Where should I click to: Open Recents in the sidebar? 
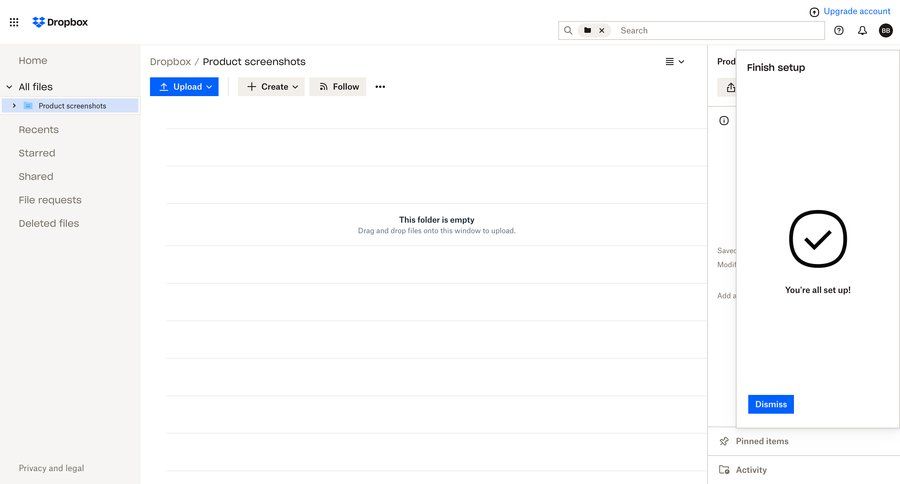click(38, 130)
